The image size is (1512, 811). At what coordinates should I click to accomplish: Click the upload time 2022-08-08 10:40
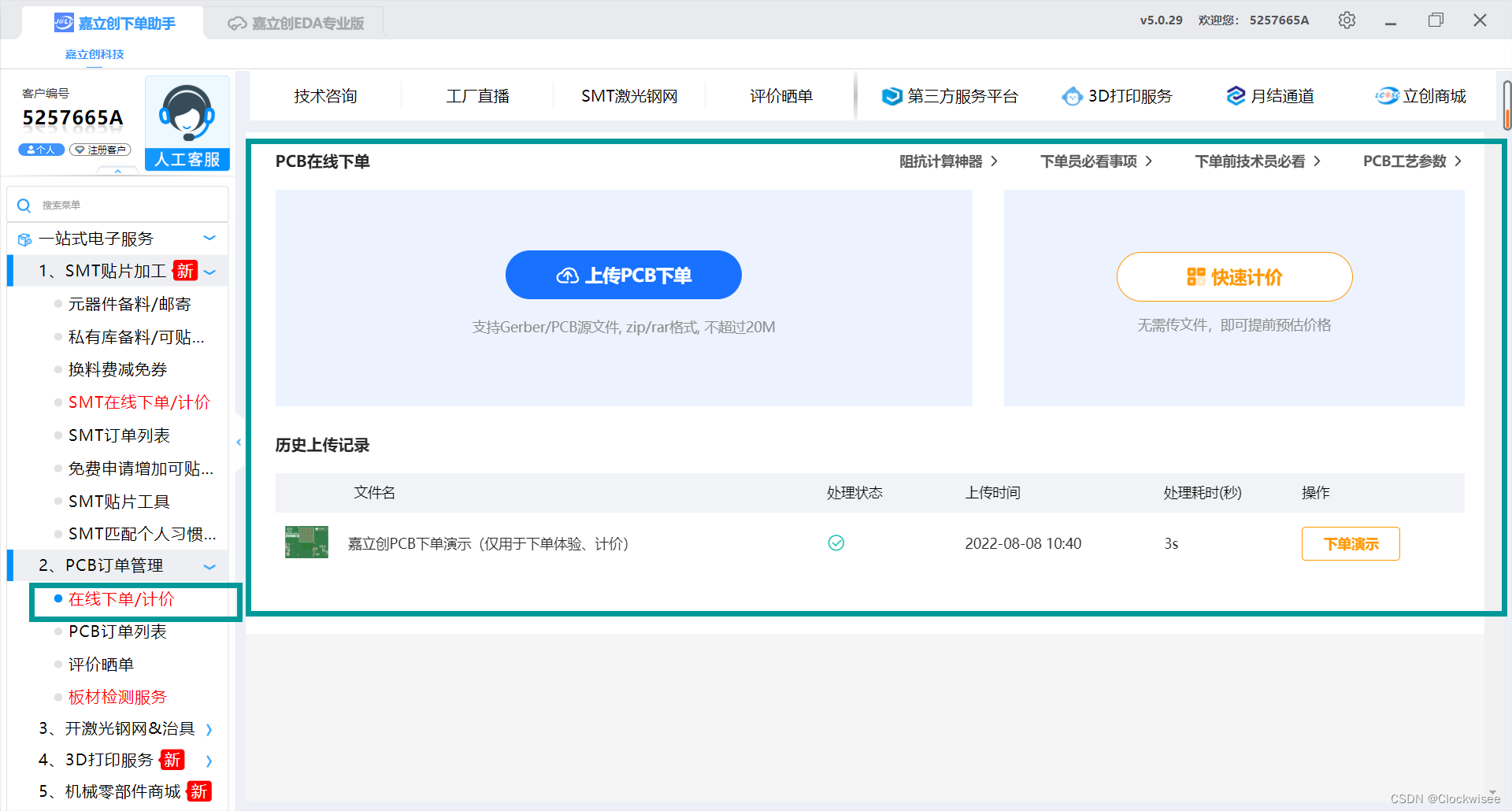click(x=1023, y=543)
